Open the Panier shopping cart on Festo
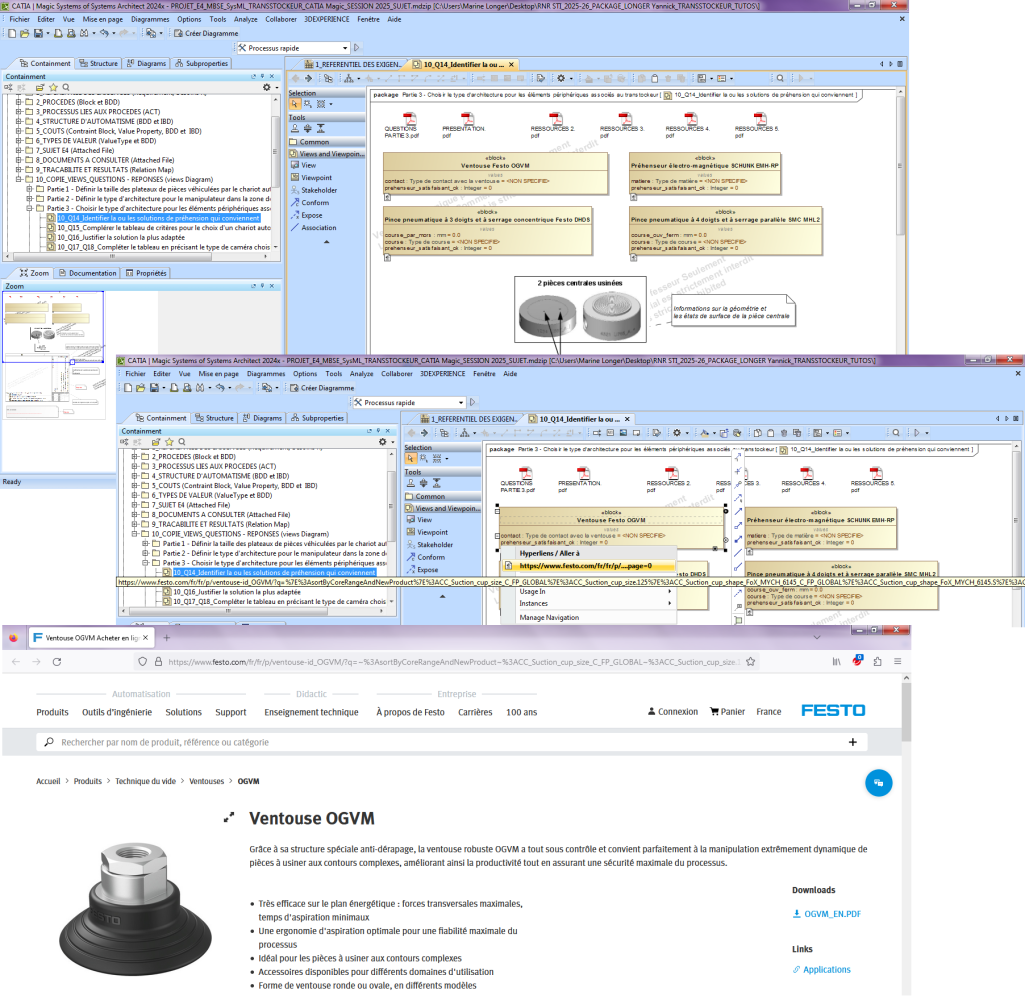 point(727,712)
